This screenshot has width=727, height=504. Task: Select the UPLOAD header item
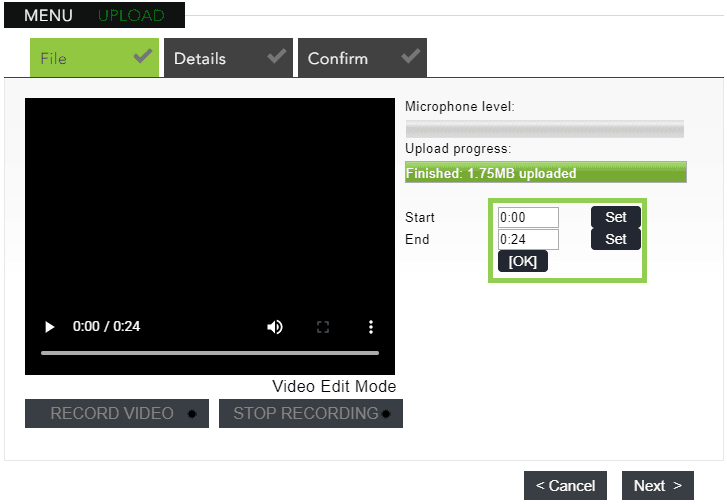click(x=131, y=15)
